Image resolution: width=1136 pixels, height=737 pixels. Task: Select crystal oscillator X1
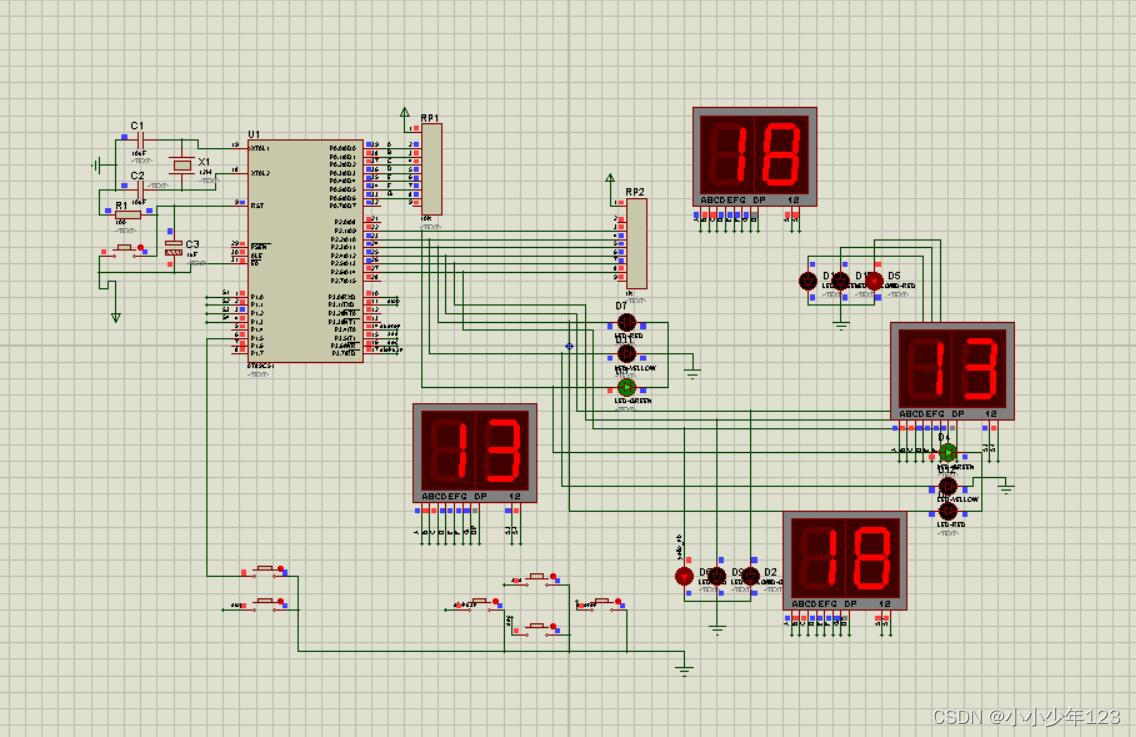[x=182, y=165]
